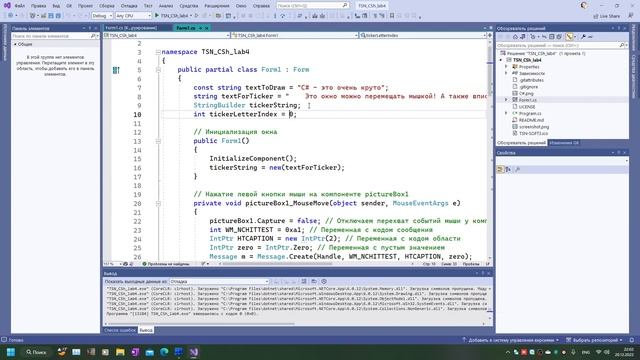Click Выбрать репозиторий in status bar

point(594,340)
